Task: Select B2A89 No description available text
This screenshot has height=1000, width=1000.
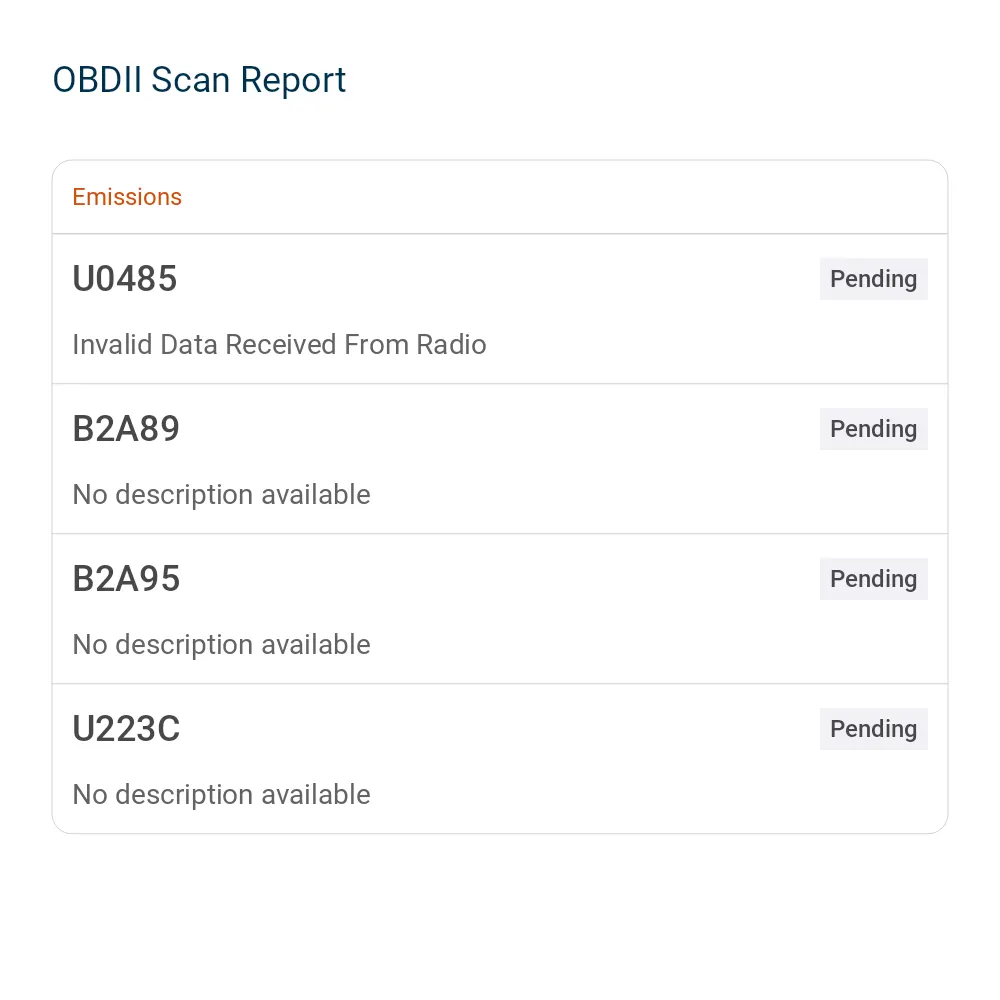Action: (x=221, y=495)
